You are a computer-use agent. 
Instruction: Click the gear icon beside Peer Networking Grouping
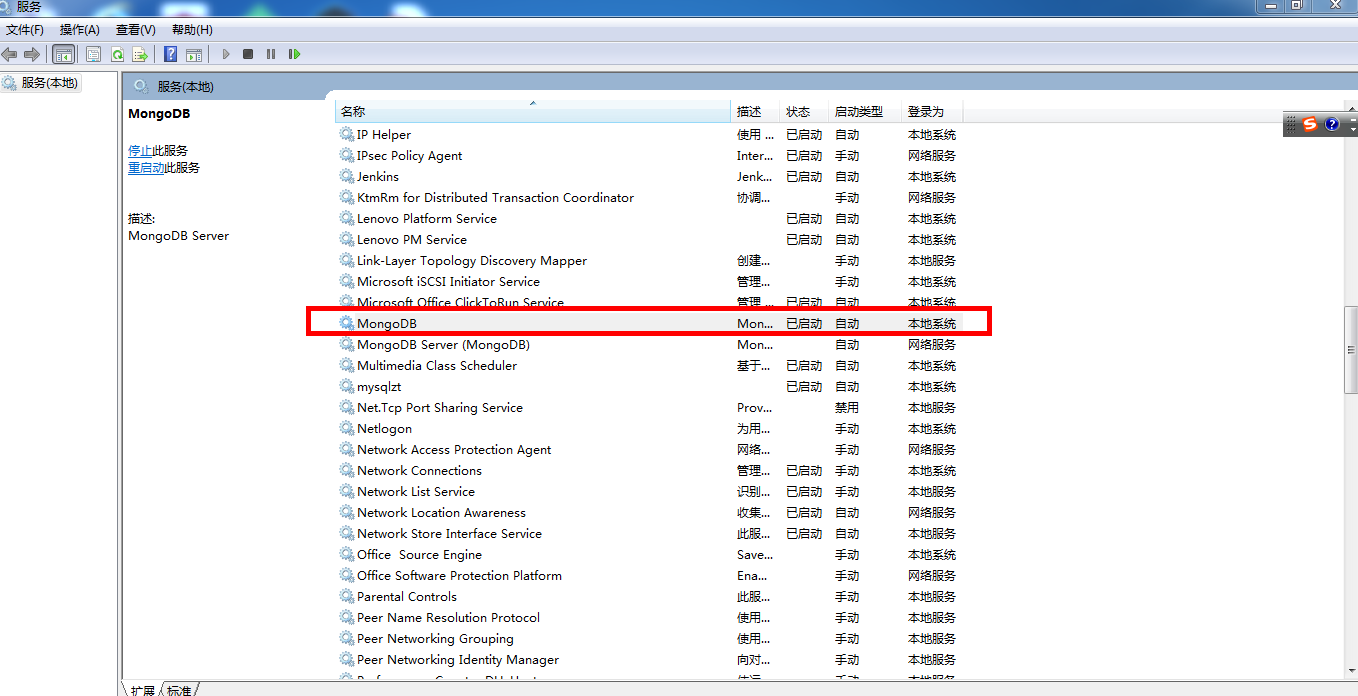347,638
